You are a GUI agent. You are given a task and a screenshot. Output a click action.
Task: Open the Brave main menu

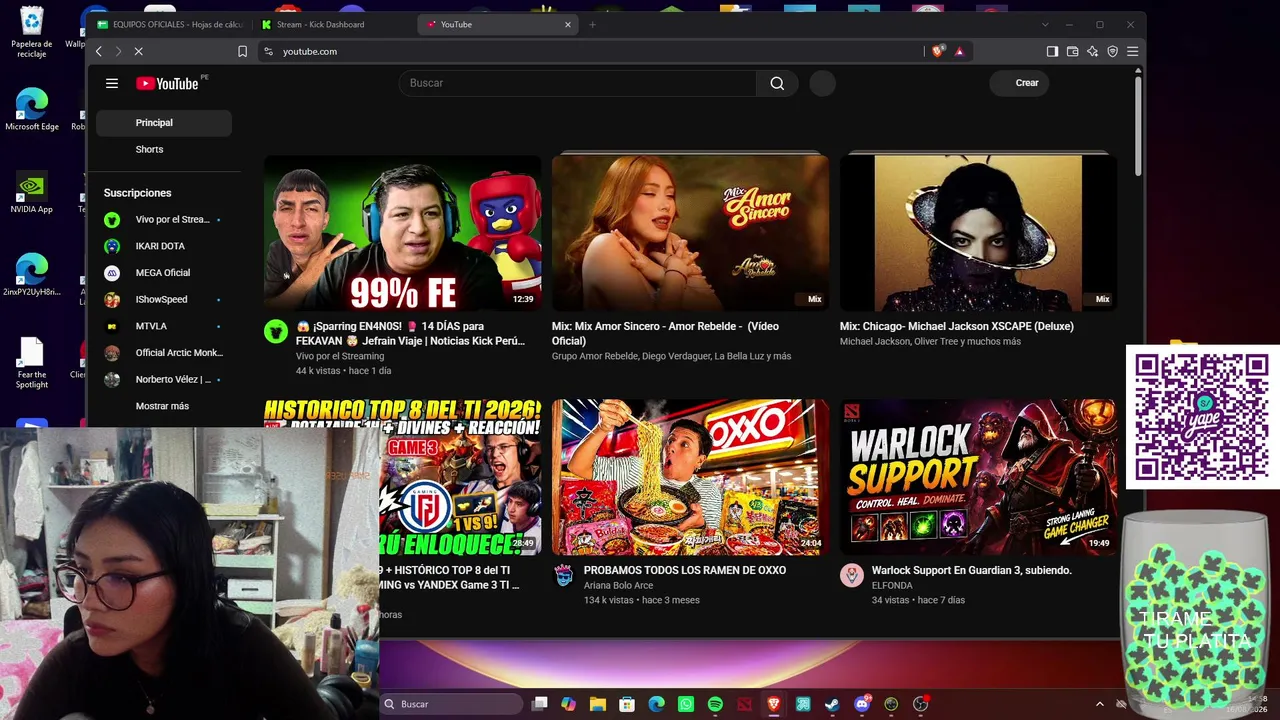(x=1132, y=51)
